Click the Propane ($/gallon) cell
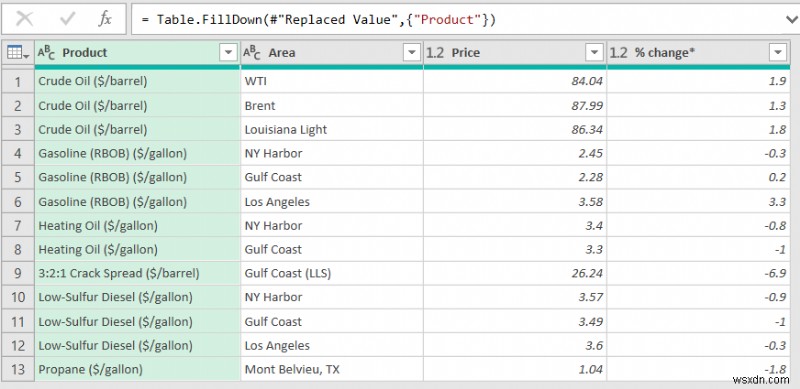The image size is (800, 389). click(138, 369)
